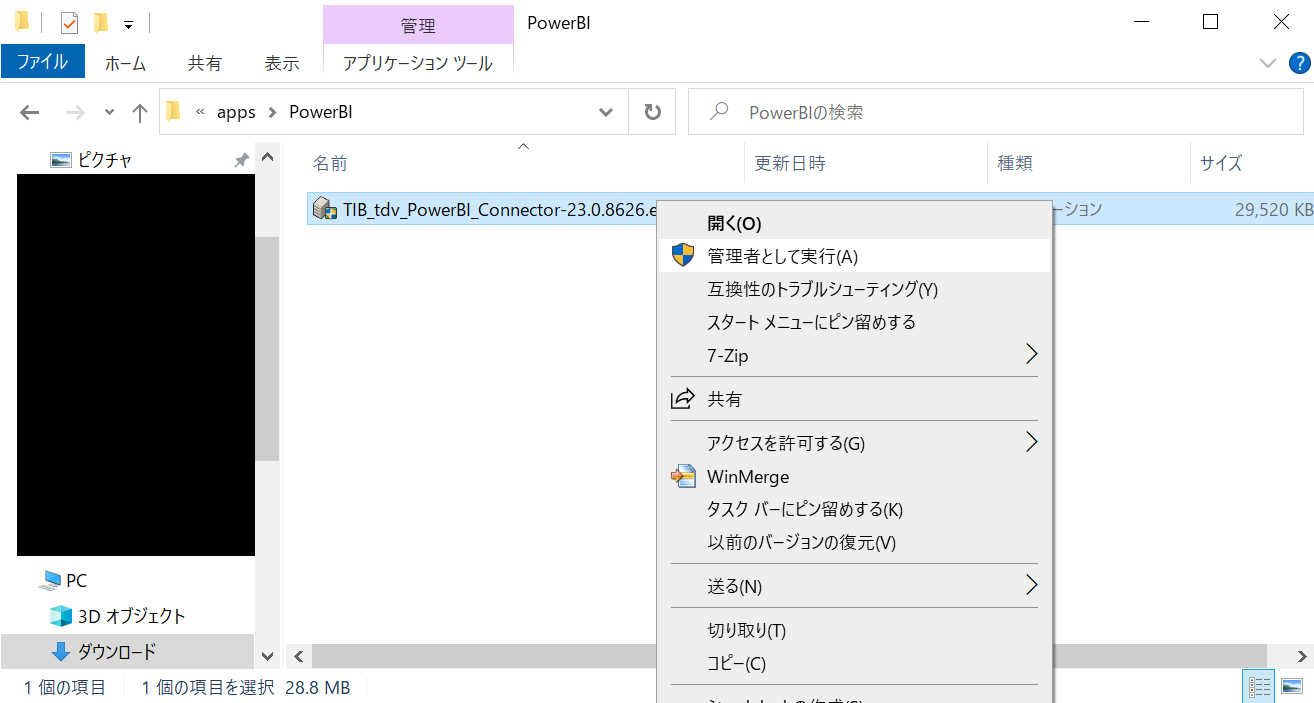Image resolution: width=1314 pixels, height=703 pixels.
Task: Click the apps breadcrumb in address bar
Action: tap(236, 113)
